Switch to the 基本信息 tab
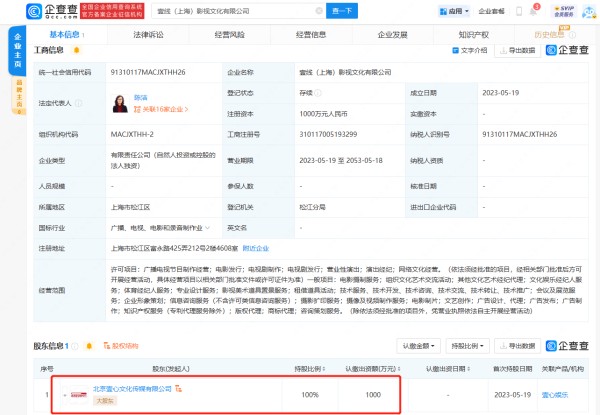The width and height of the screenshot is (600, 415). coord(67,35)
